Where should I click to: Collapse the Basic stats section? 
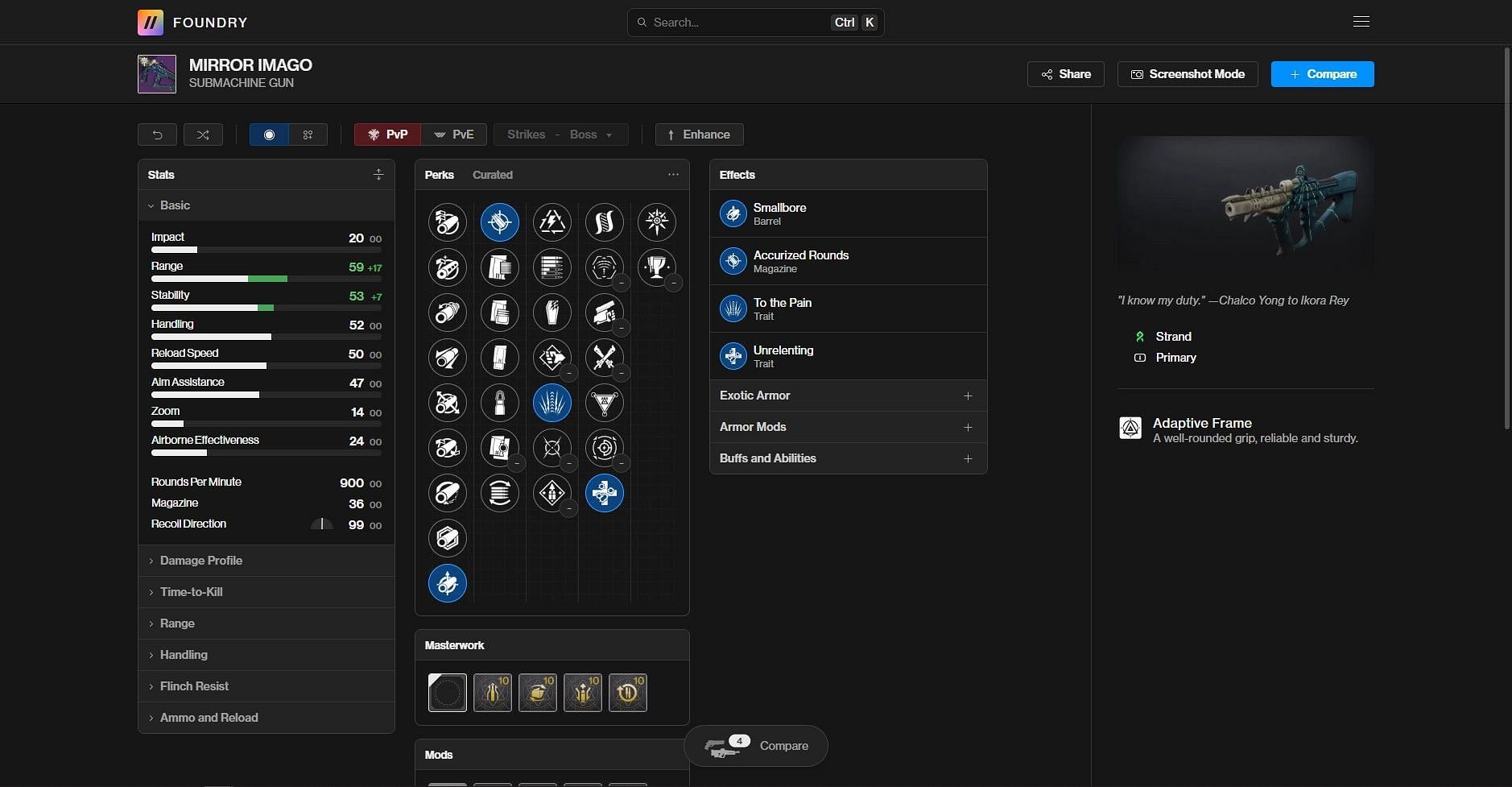(266, 205)
